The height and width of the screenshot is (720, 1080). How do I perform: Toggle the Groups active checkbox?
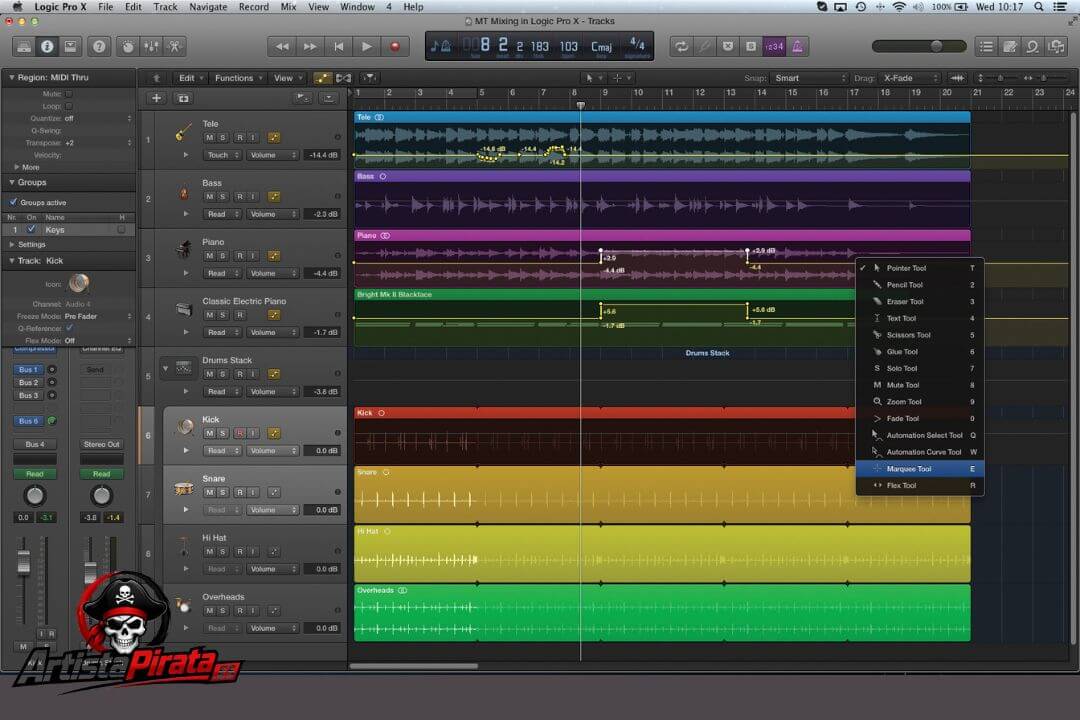pyautogui.click(x=13, y=203)
